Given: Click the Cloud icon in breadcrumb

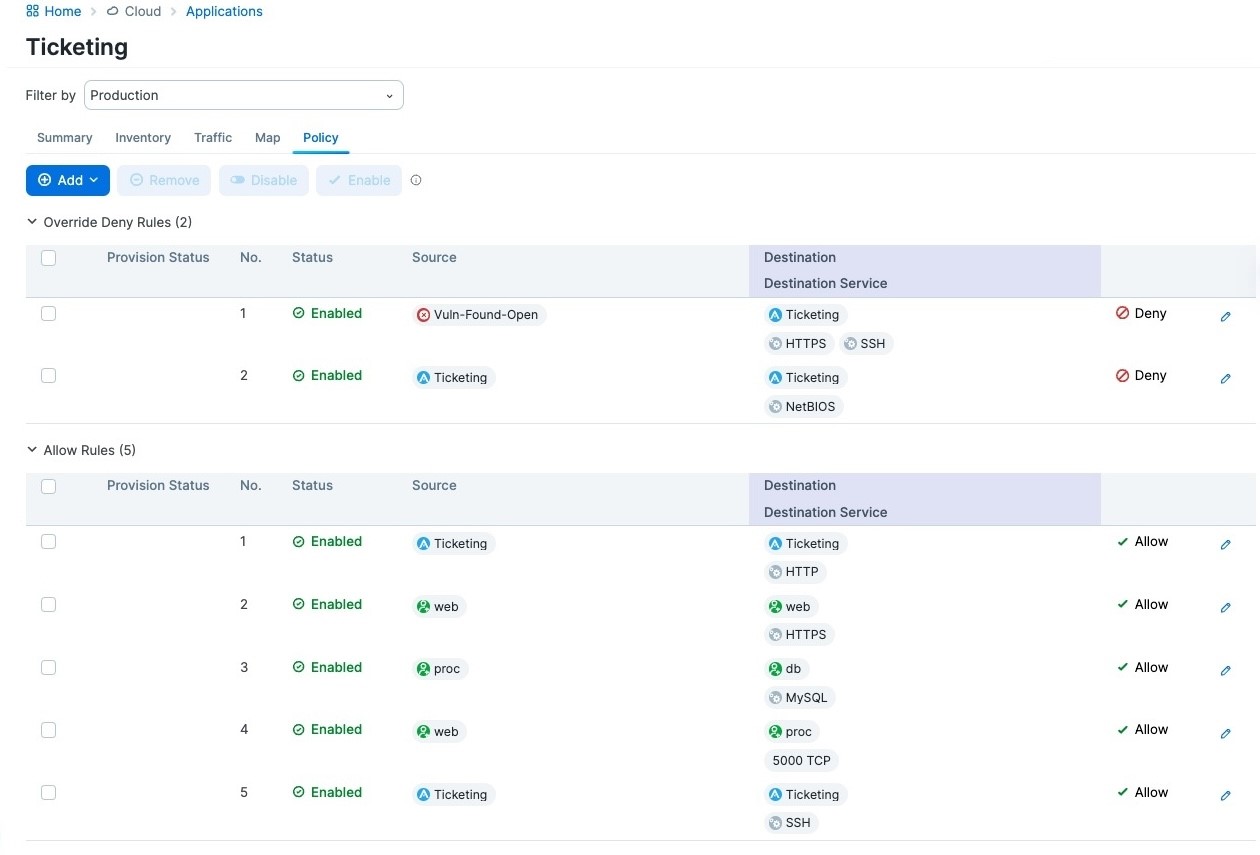Looking at the screenshot, I should click(x=112, y=11).
